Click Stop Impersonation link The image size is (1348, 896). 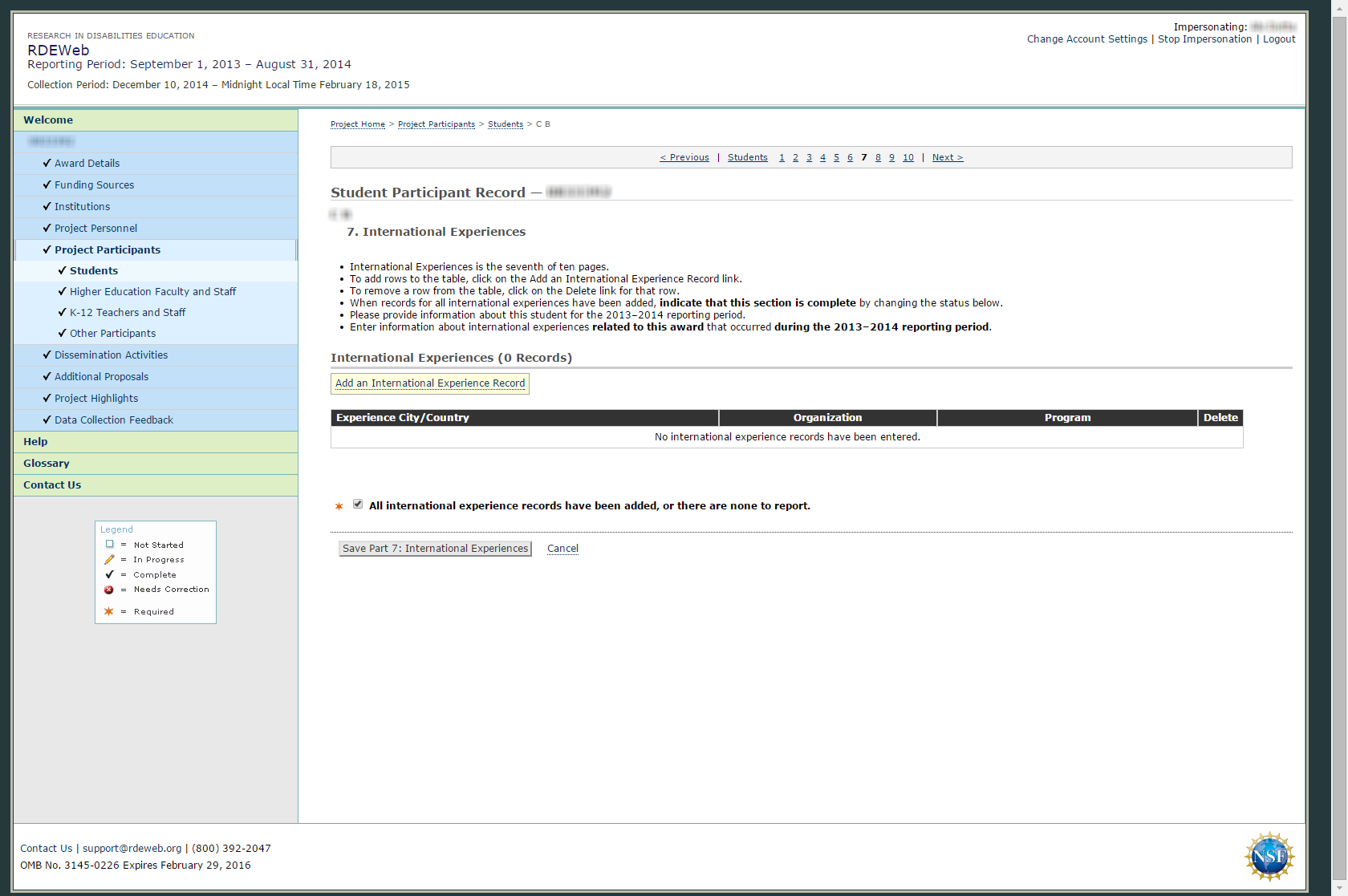point(1204,39)
